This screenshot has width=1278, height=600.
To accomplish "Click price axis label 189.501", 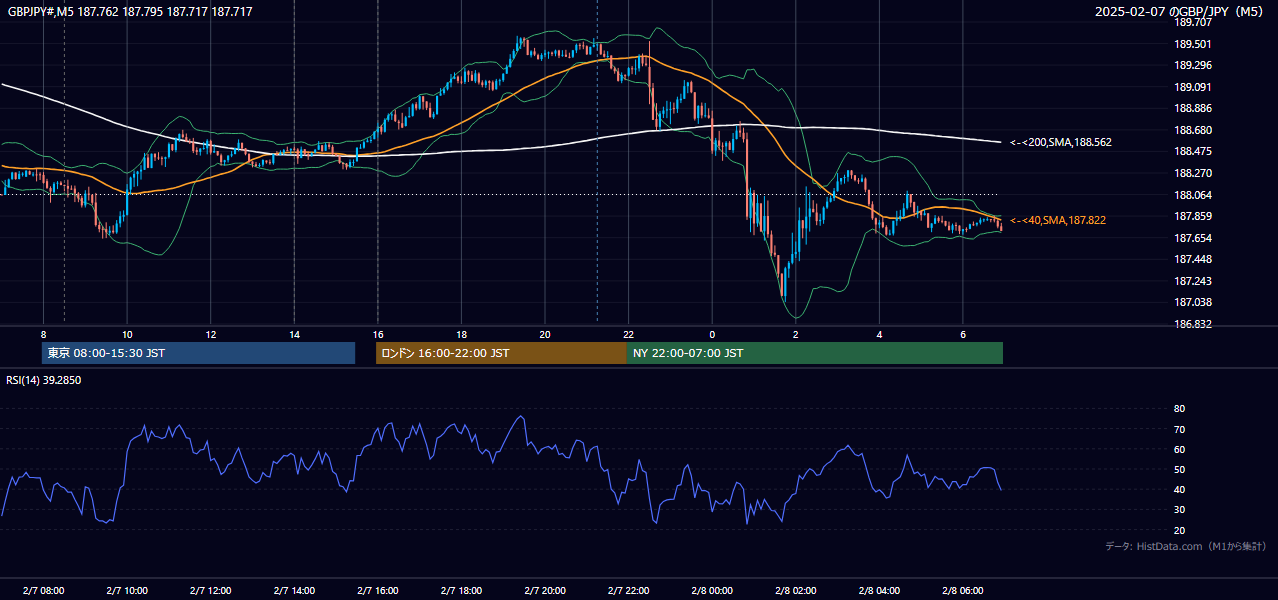I will (x=1193, y=44).
